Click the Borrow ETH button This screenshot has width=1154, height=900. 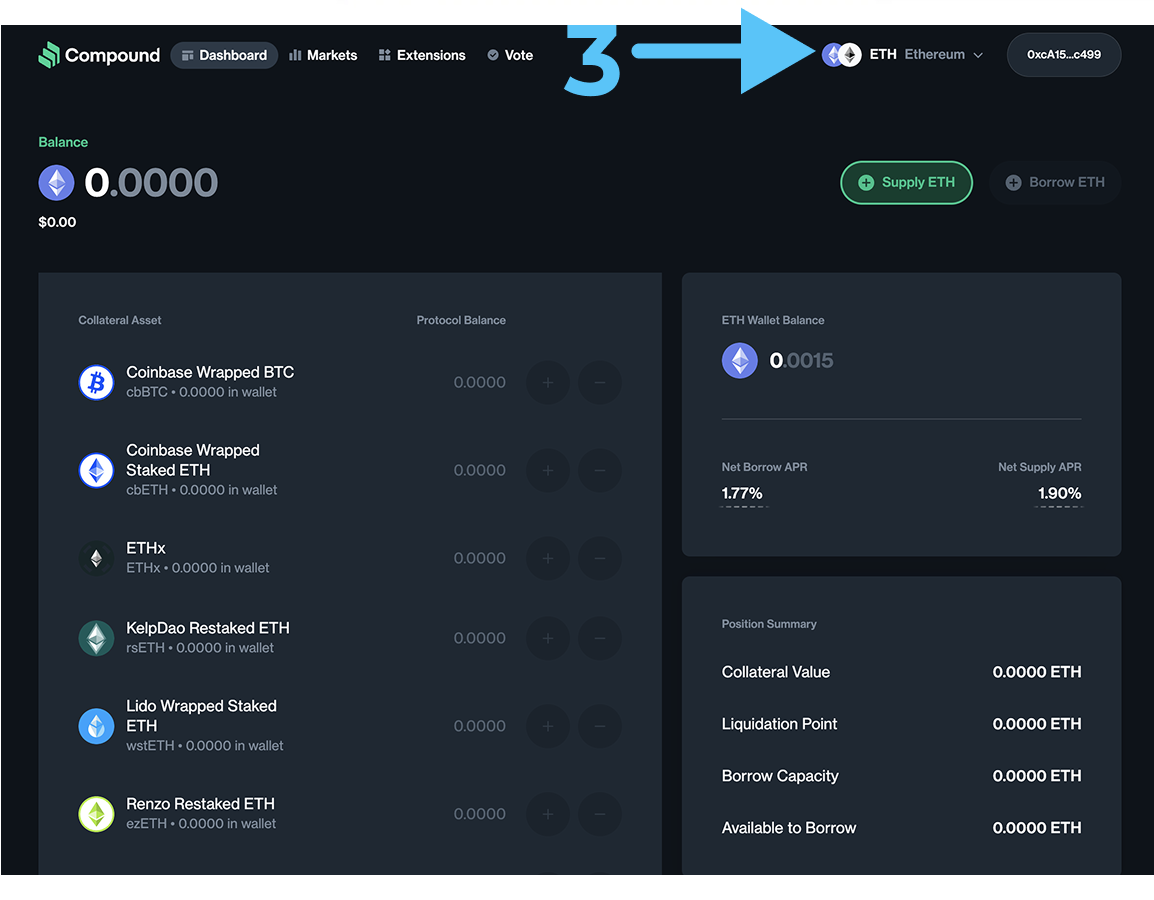pyautogui.click(x=1055, y=183)
